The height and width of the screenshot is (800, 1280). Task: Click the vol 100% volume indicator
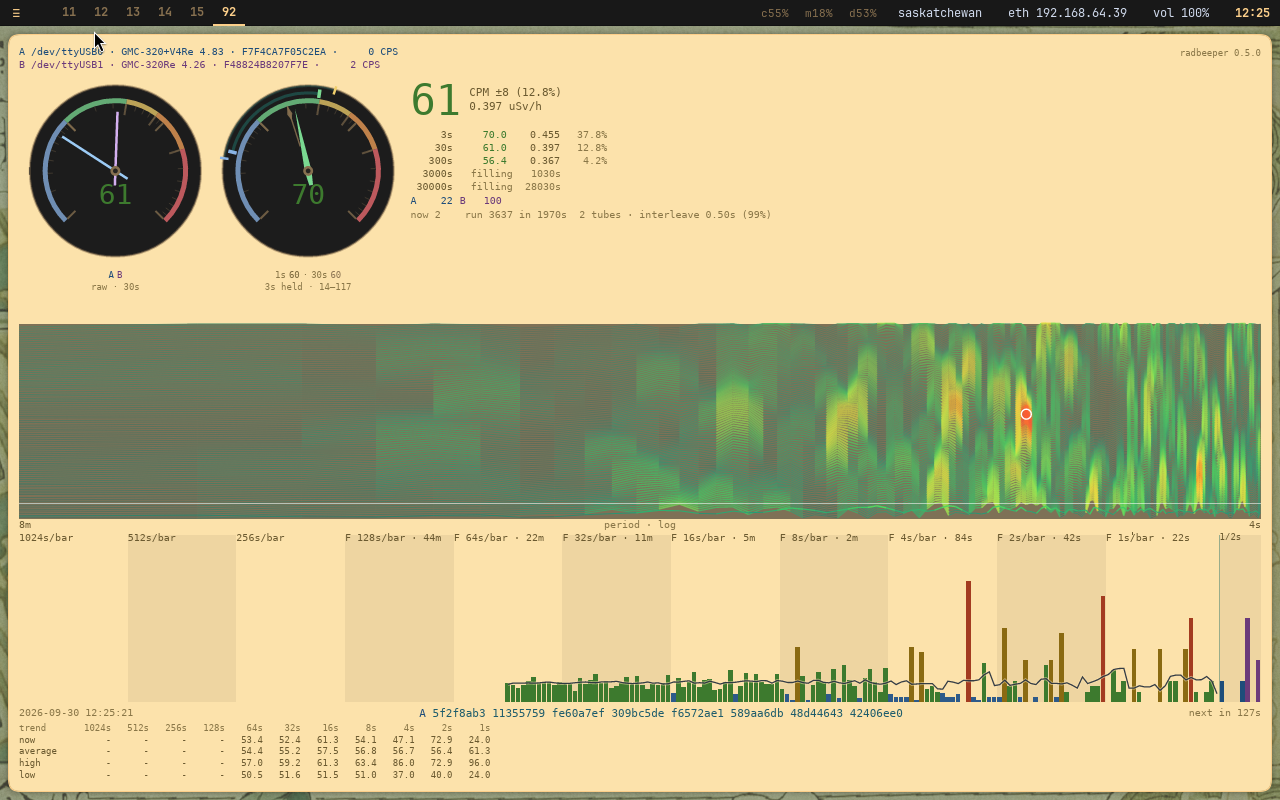point(1181,13)
